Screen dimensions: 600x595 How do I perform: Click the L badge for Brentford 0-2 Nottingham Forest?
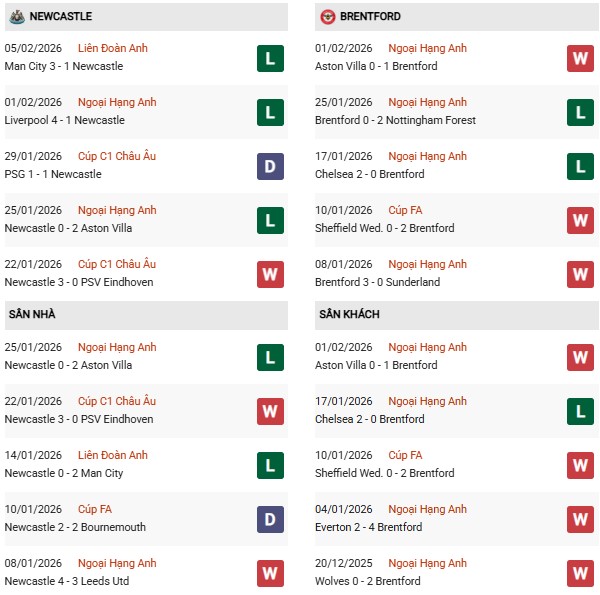[x=580, y=112]
